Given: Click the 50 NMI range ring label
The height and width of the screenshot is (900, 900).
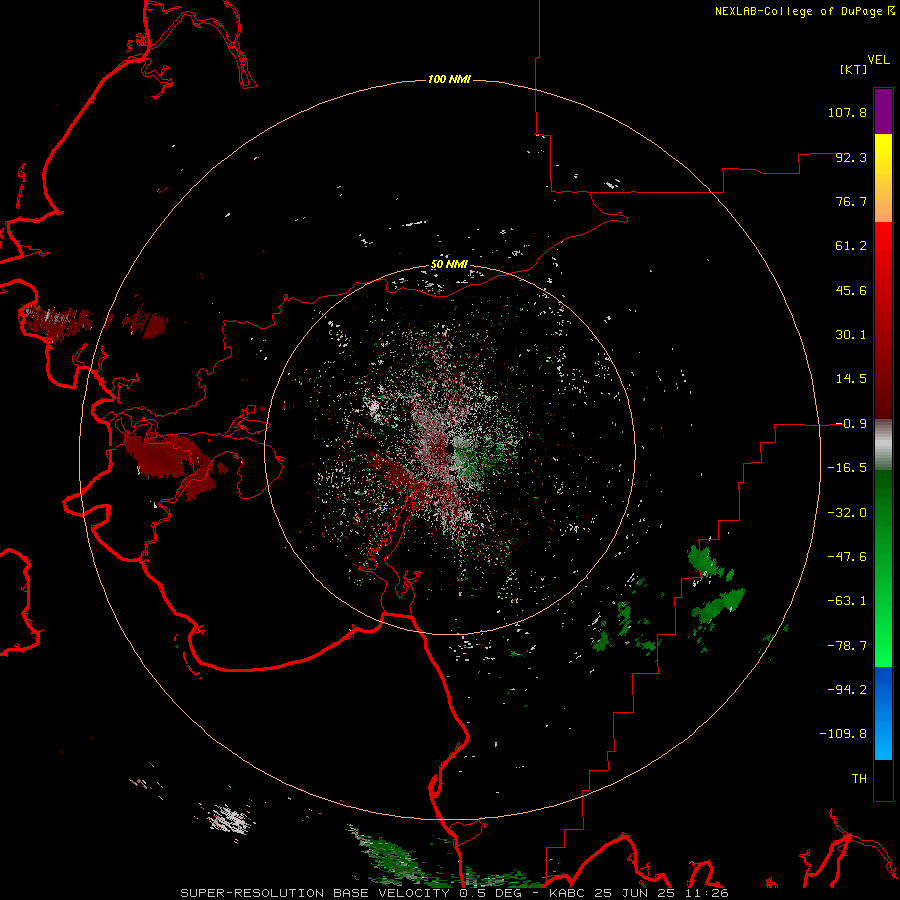Looking at the screenshot, I should pos(449,265).
